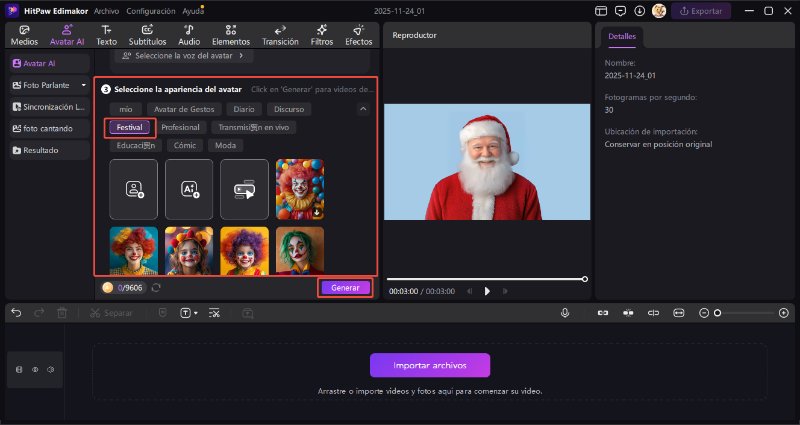Choose the purple-haired clown avatar
The image size is (800, 425).
pyautogui.click(x=244, y=251)
